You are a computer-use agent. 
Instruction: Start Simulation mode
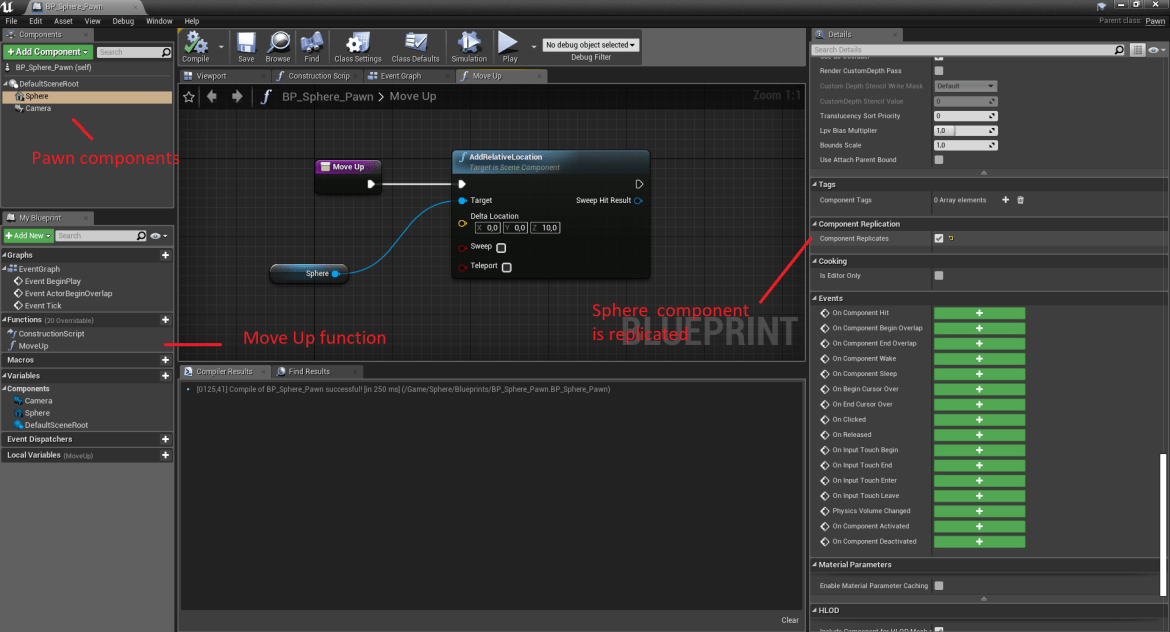tap(468, 45)
